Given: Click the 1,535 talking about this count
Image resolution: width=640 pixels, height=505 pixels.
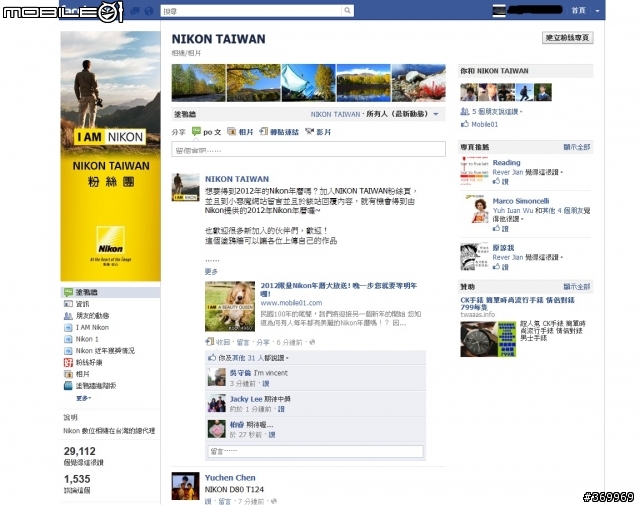Looking at the screenshot, I should [x=77, y=479].
